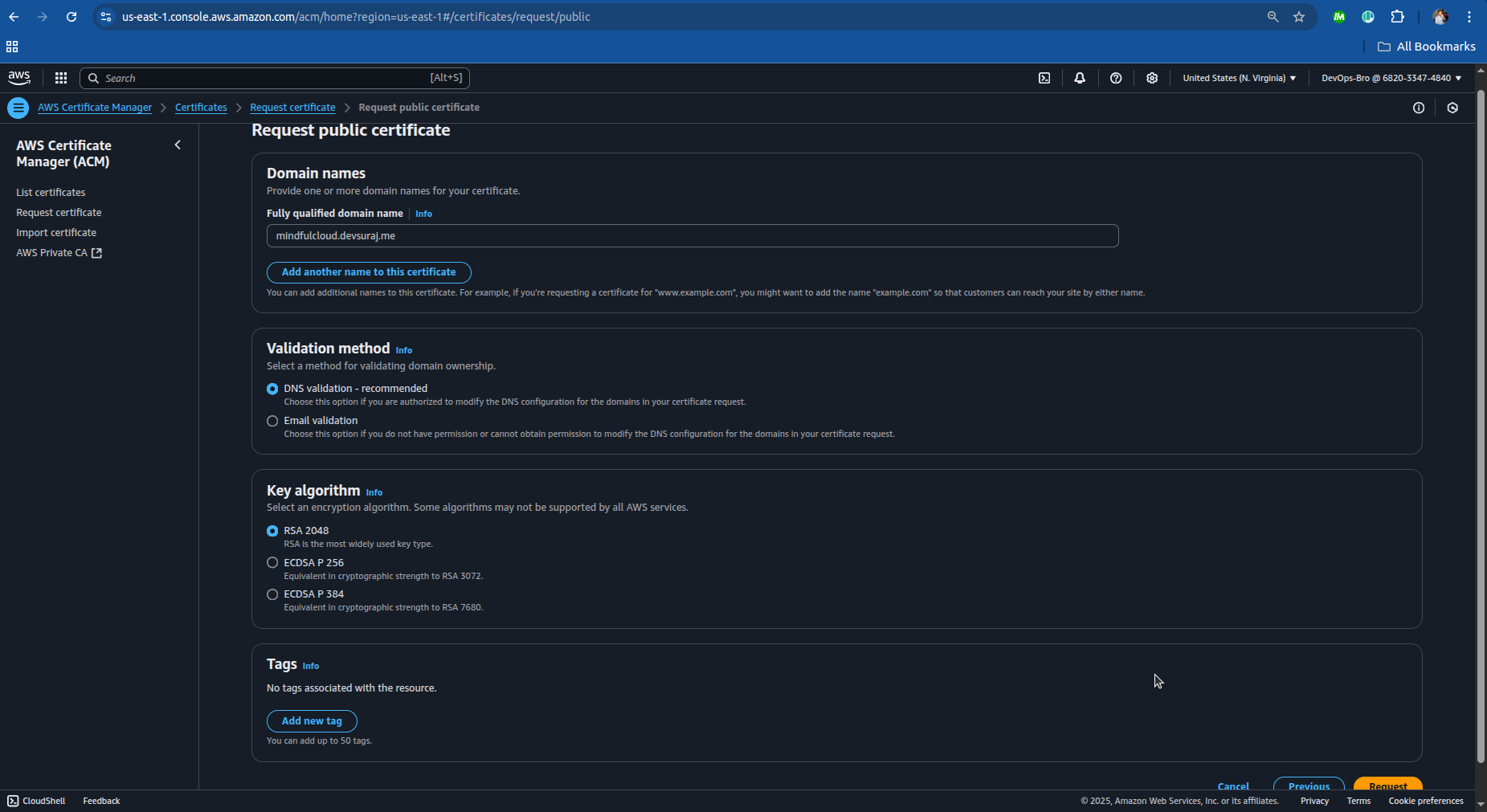Open Cookie preferences in footer
The image size is (1487, 812).
[1426, 801]
